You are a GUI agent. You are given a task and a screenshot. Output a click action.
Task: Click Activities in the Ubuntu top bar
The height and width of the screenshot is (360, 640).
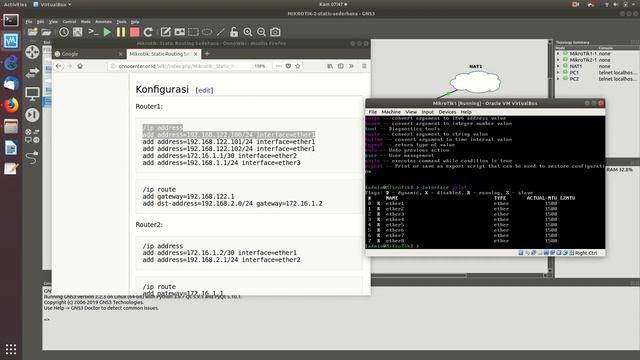tap(15, 4)
